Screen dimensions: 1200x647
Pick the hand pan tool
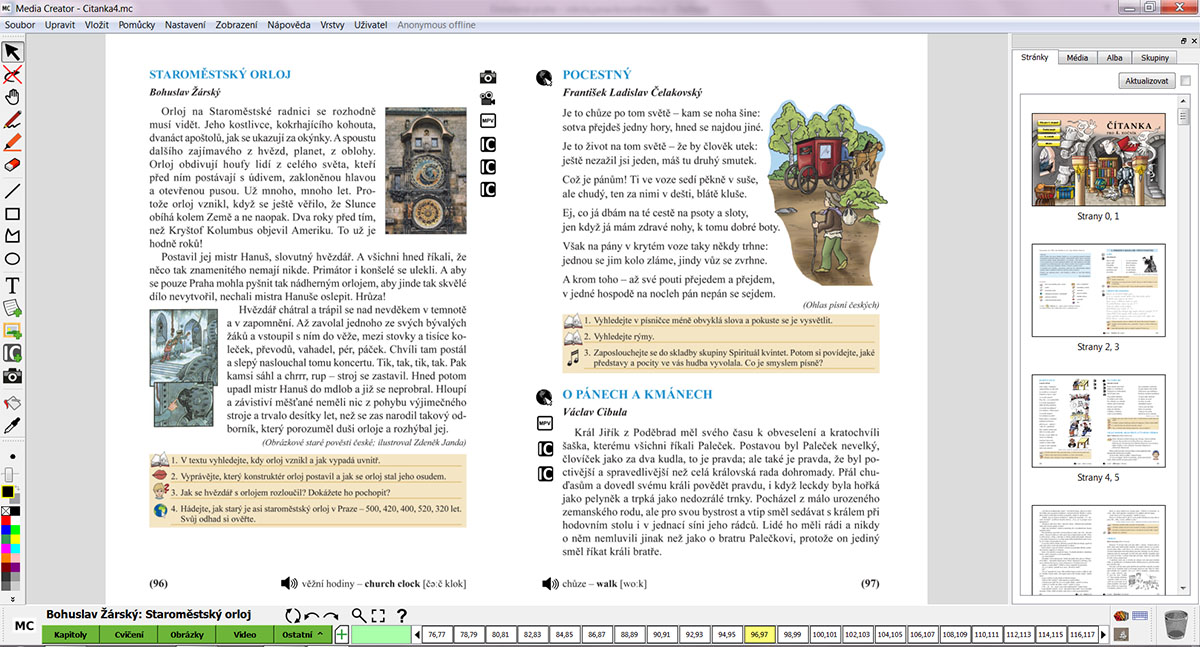13,97
